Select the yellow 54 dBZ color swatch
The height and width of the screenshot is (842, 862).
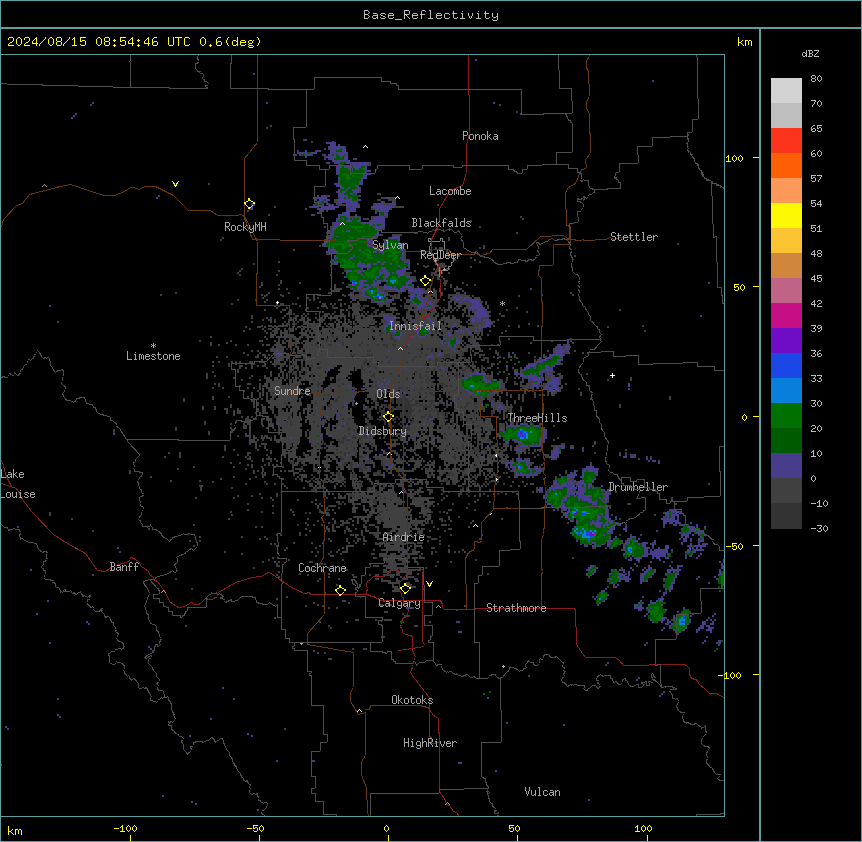tap(786, 215)
